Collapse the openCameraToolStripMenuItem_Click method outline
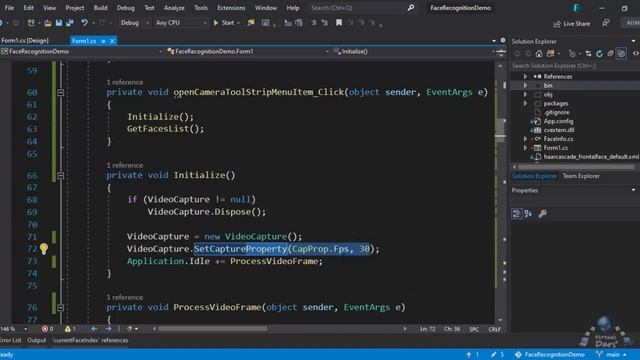Screen dimensions: 640x360 click(60, 93)
